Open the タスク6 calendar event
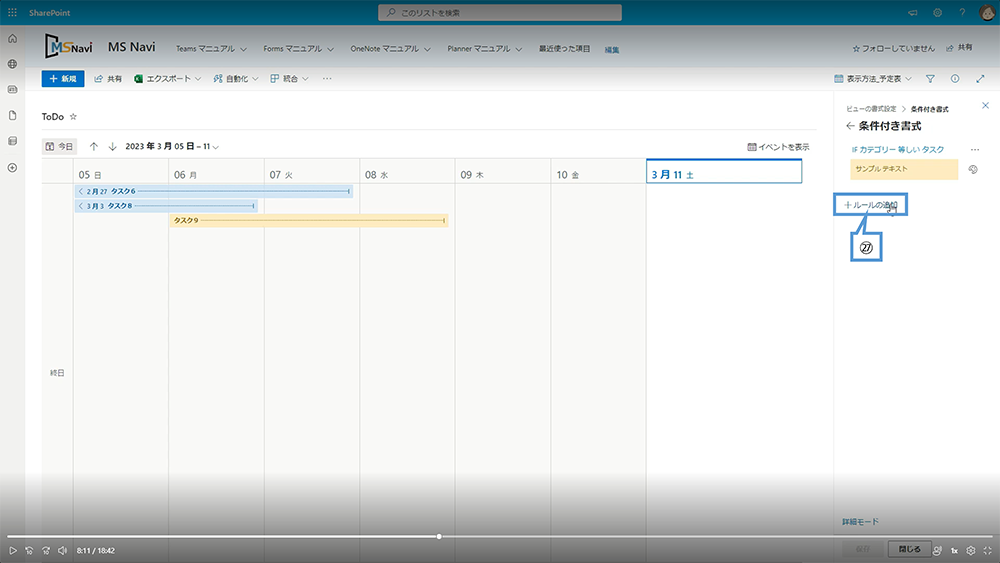This screenshot has width=1000, height=563. (214, 191)
